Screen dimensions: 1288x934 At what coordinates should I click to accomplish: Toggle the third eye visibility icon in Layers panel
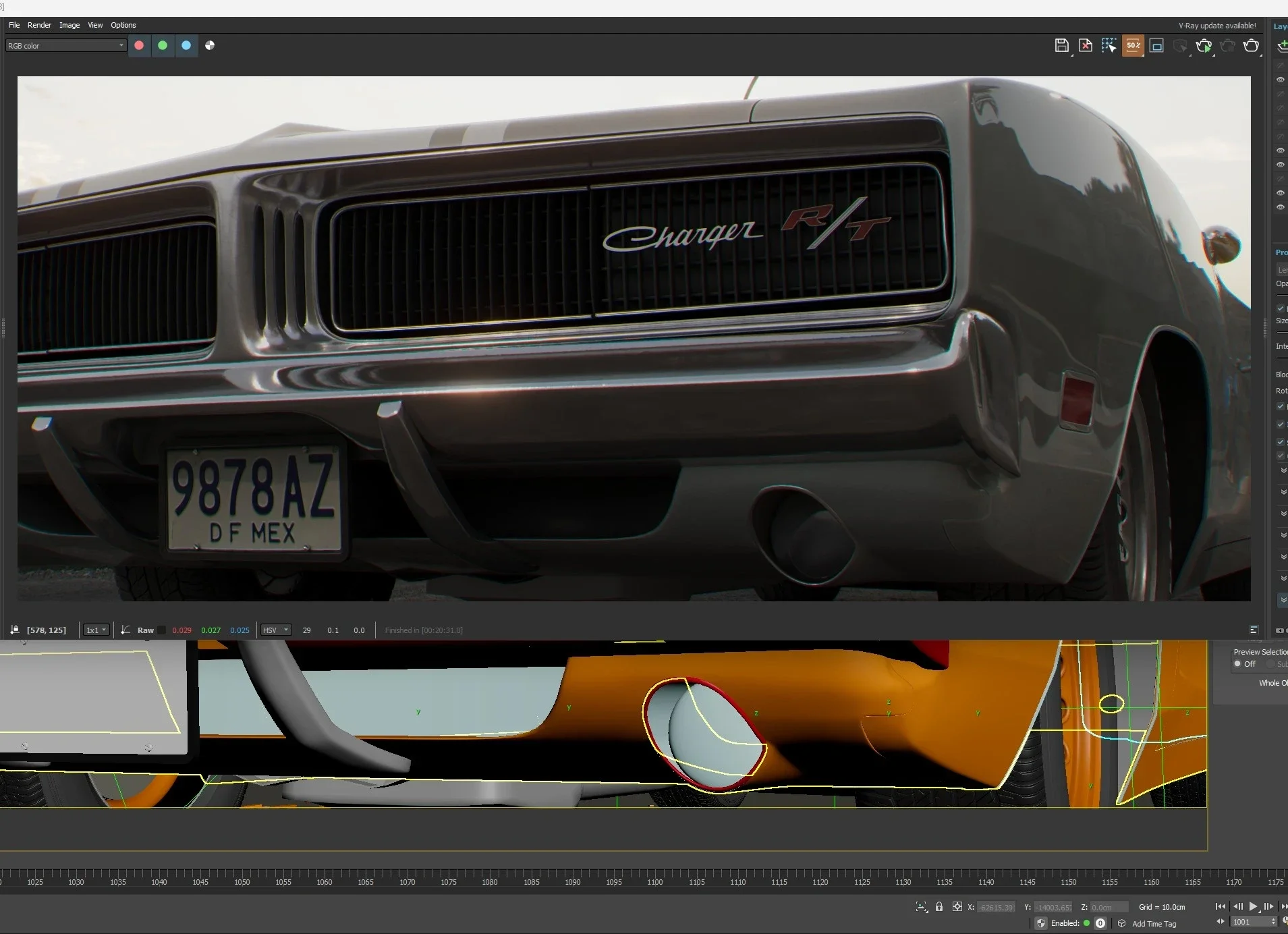pos(1281,165)
